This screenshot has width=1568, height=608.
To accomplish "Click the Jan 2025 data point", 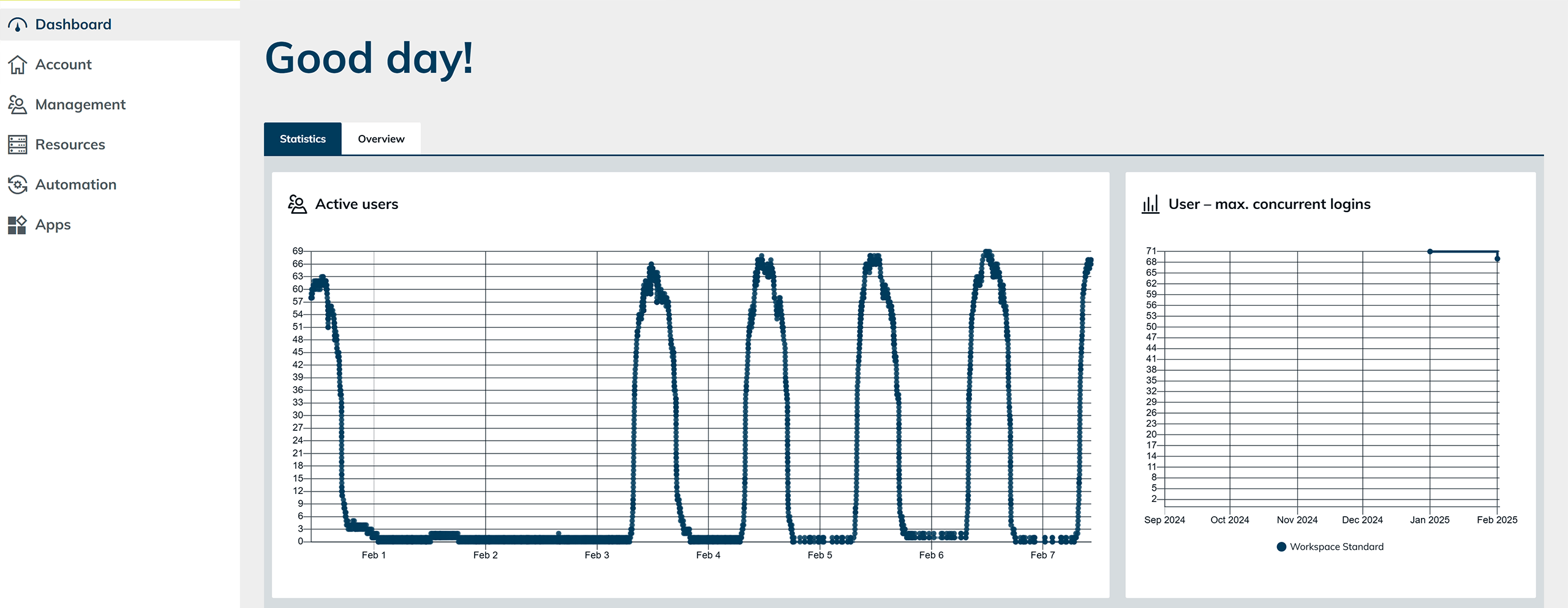I will (1430, 251).
